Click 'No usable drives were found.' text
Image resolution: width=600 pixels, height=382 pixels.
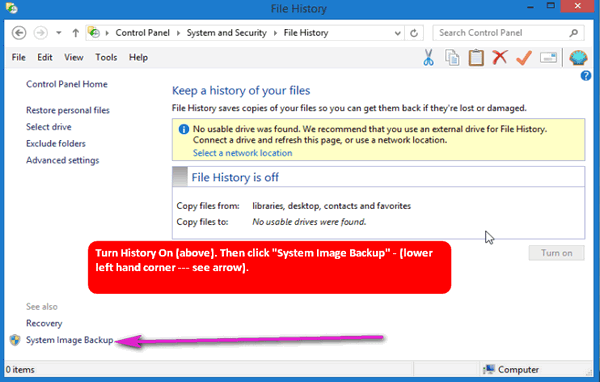tap(309, 222)
